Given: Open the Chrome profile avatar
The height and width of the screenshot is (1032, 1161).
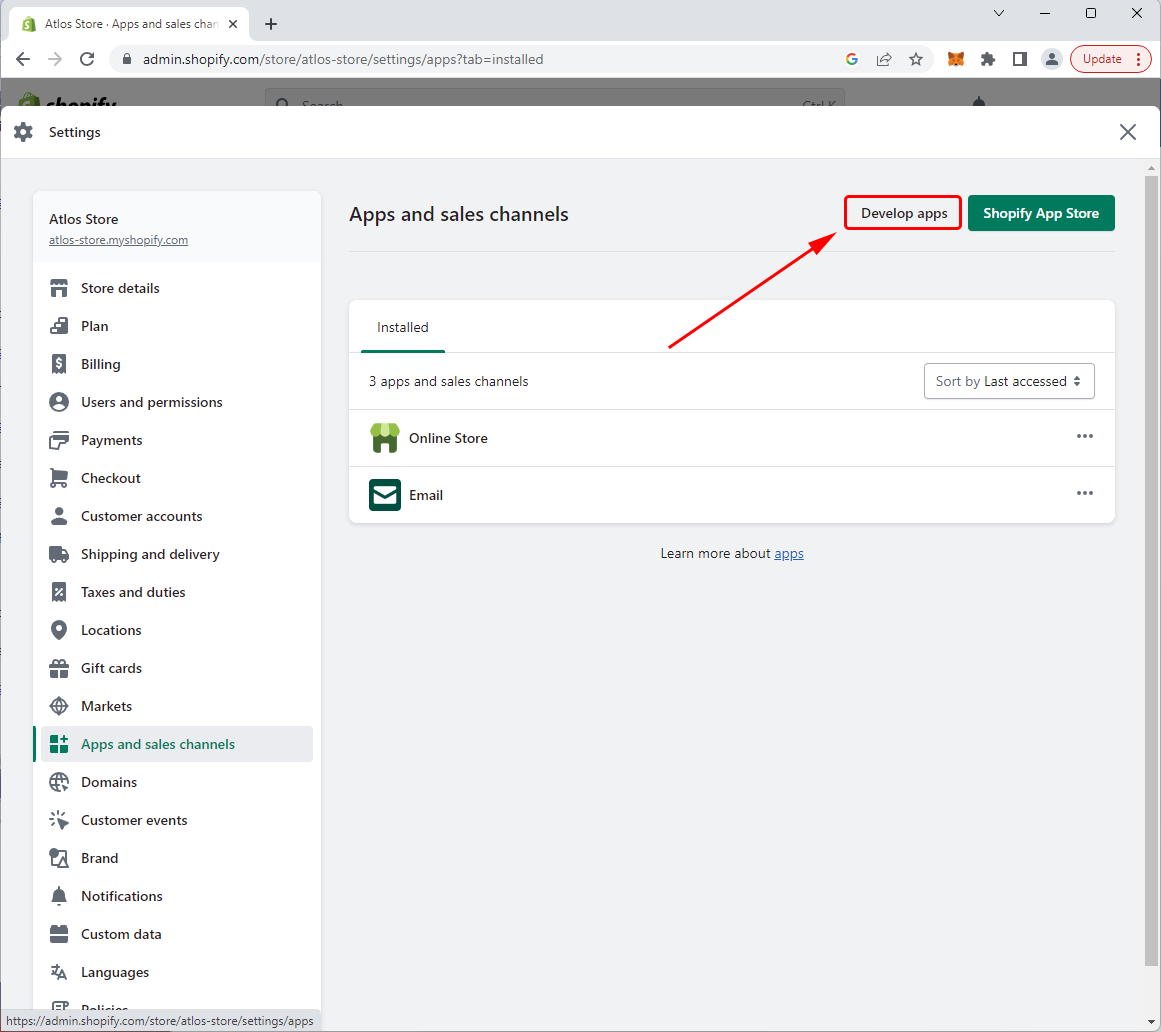Looking at the screenshot, I should point(1051,59).
